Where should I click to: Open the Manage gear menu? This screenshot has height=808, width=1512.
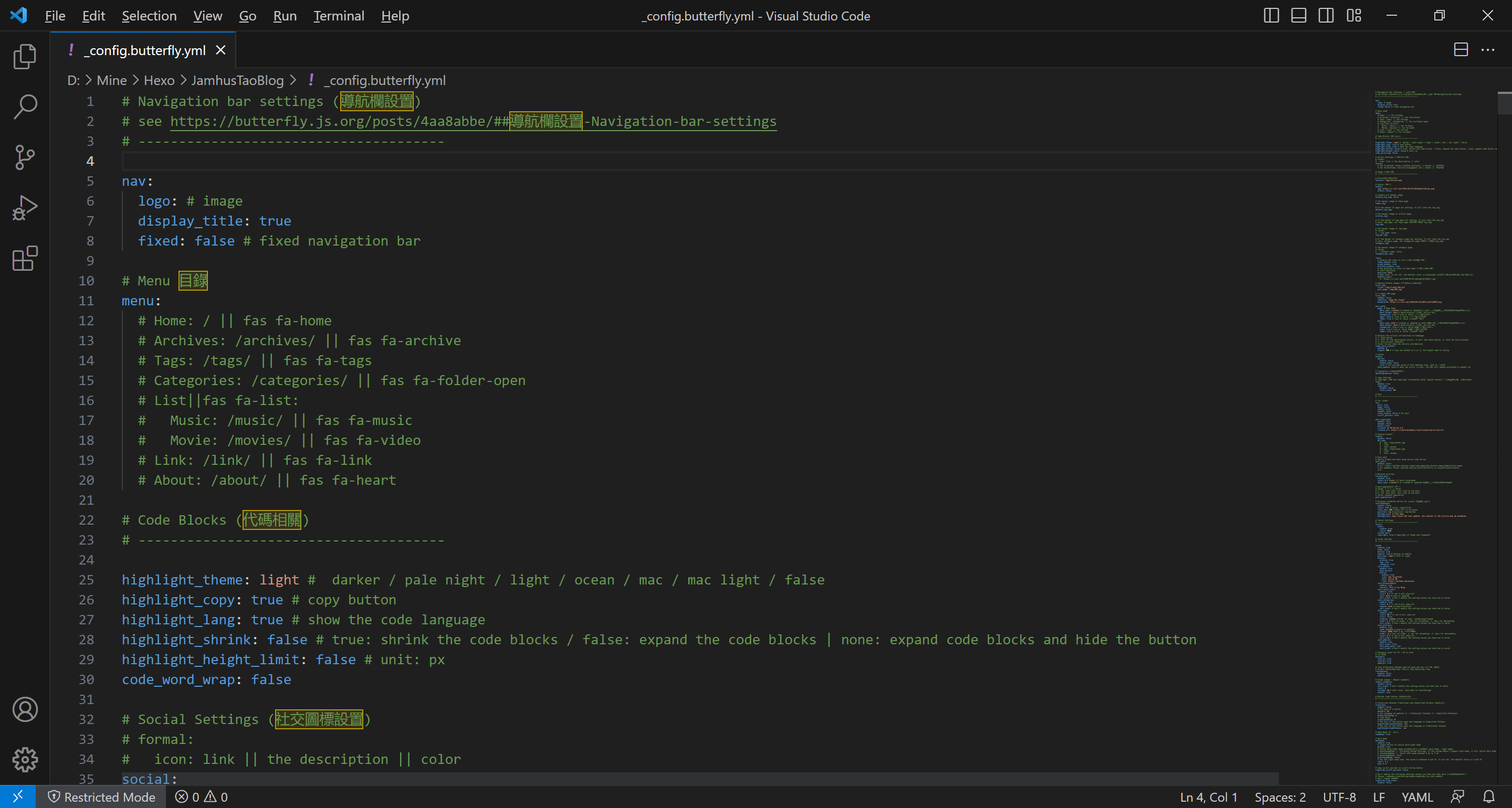point(25,760)
